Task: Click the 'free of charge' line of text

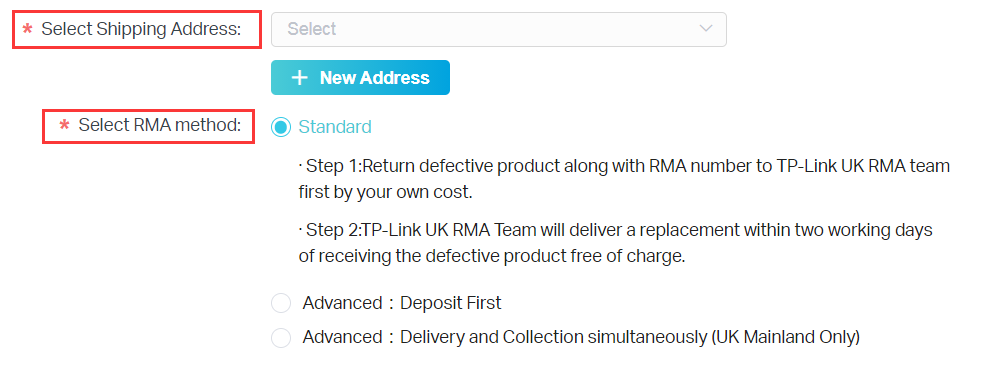Action: tap(492, 256)
